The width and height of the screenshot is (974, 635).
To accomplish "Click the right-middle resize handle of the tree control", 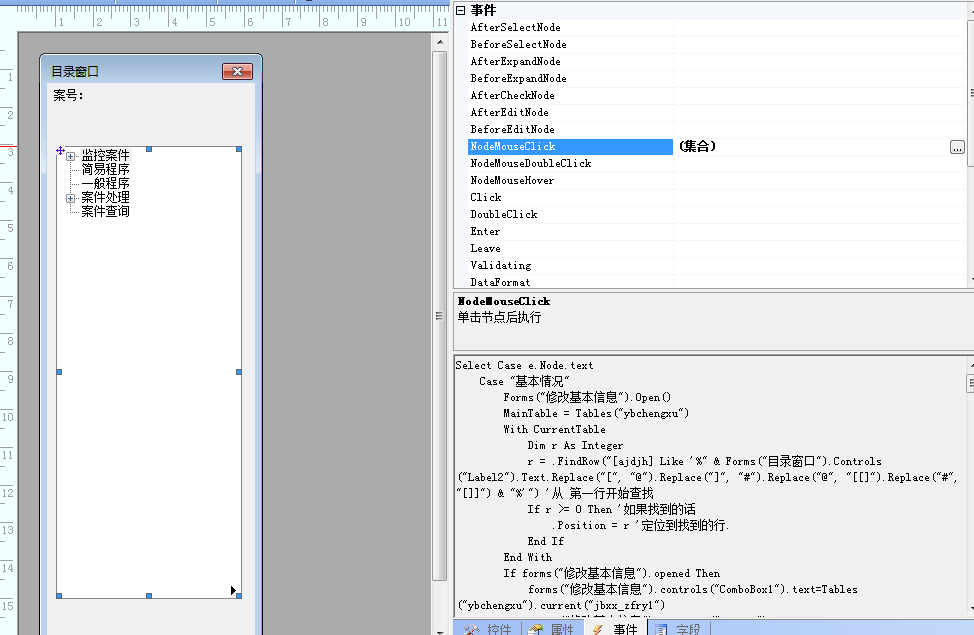I will [239, 372].
